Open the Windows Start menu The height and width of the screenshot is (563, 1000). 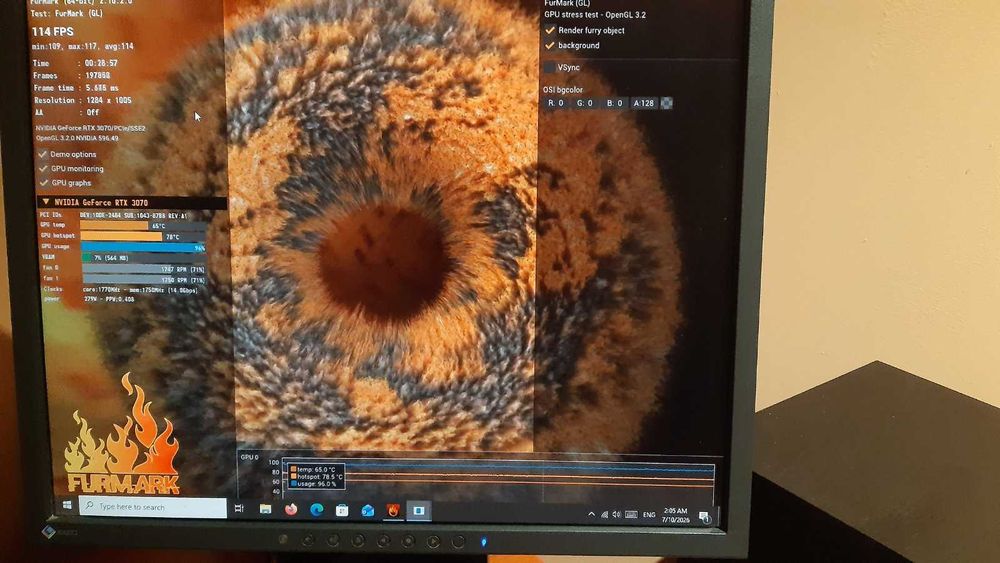click(x=68, y=504)
